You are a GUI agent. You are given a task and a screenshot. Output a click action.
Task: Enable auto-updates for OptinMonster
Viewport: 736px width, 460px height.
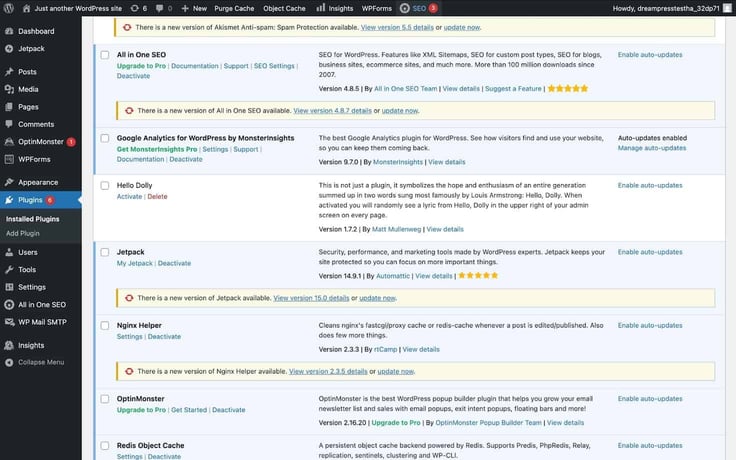[x=650, y=399]
